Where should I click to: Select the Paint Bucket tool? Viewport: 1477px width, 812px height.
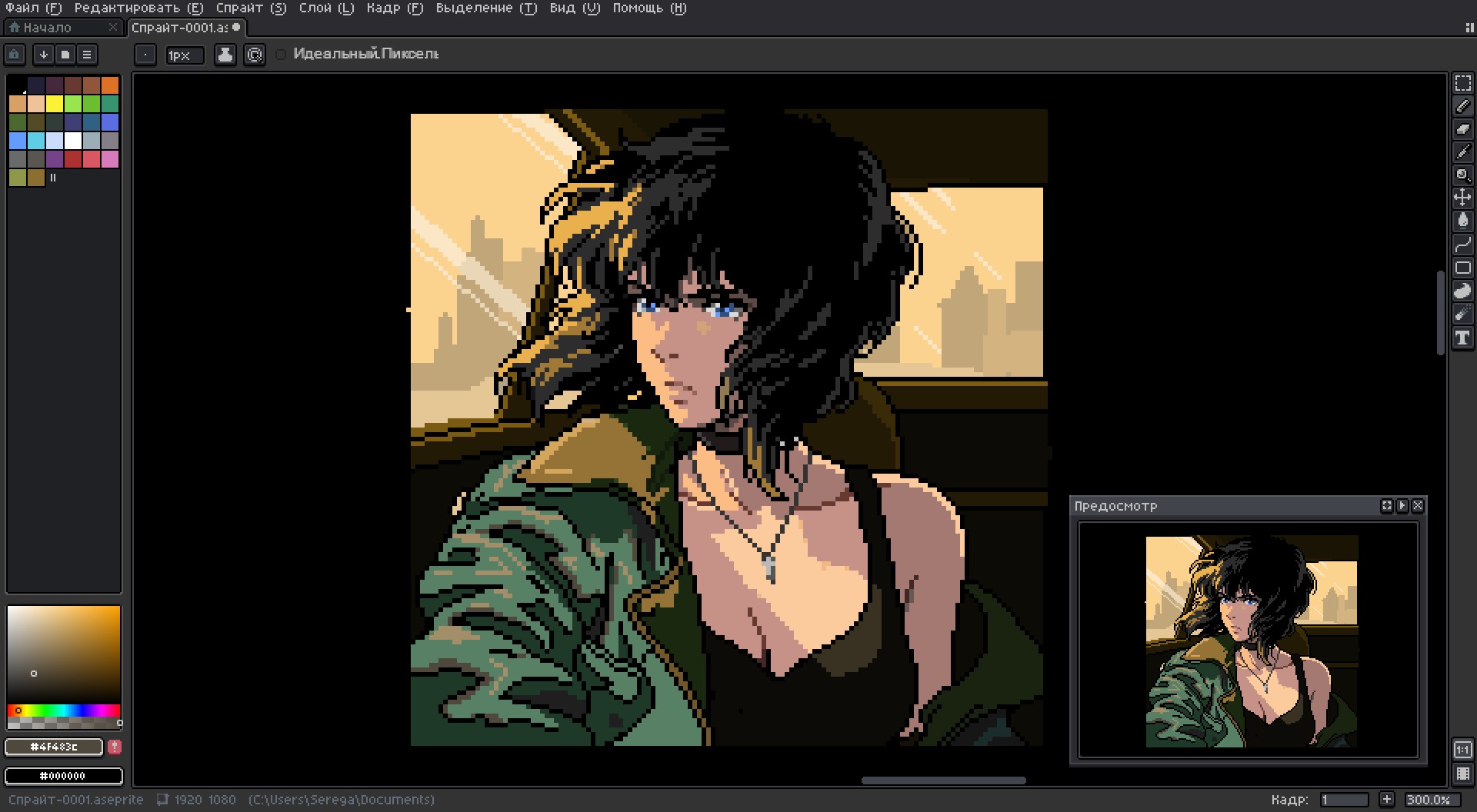[x=1462, y=221]
